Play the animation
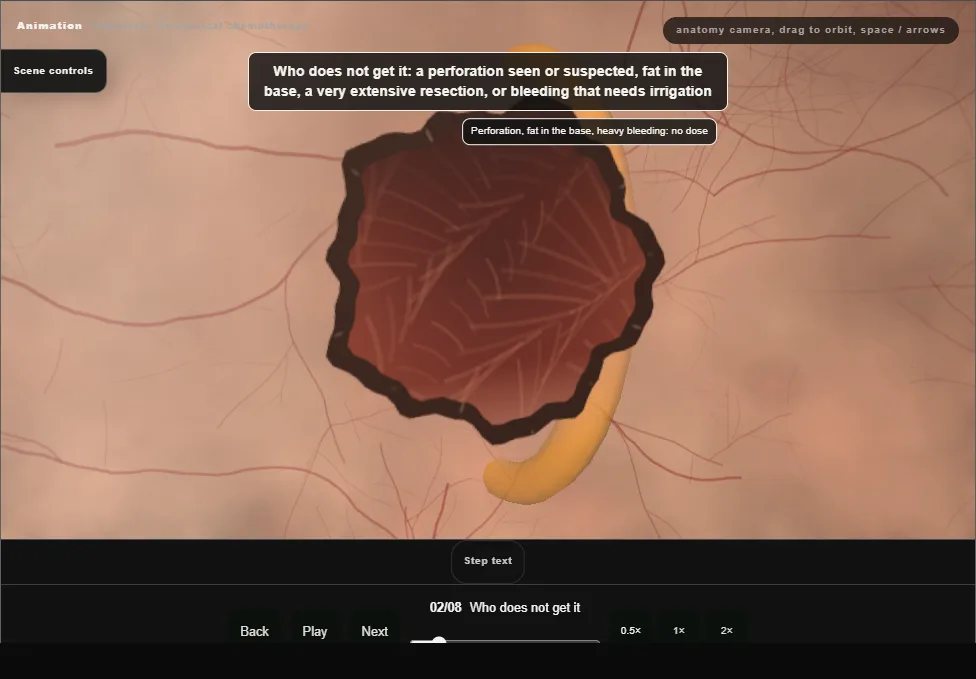Screen dimensions: 976x679 pyautogui.click(x=315, y=631)
